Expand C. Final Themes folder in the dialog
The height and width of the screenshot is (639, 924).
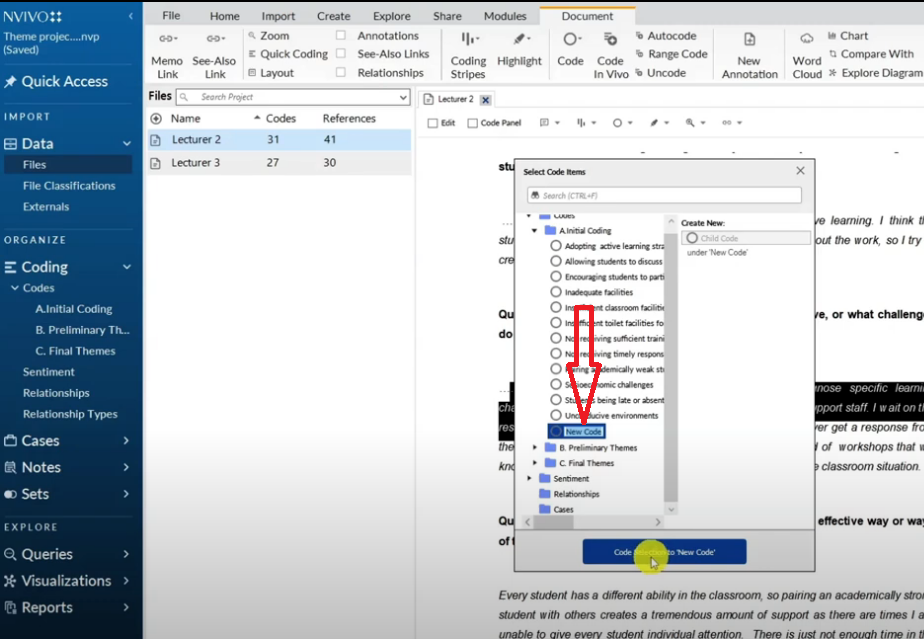pos(534,463)
